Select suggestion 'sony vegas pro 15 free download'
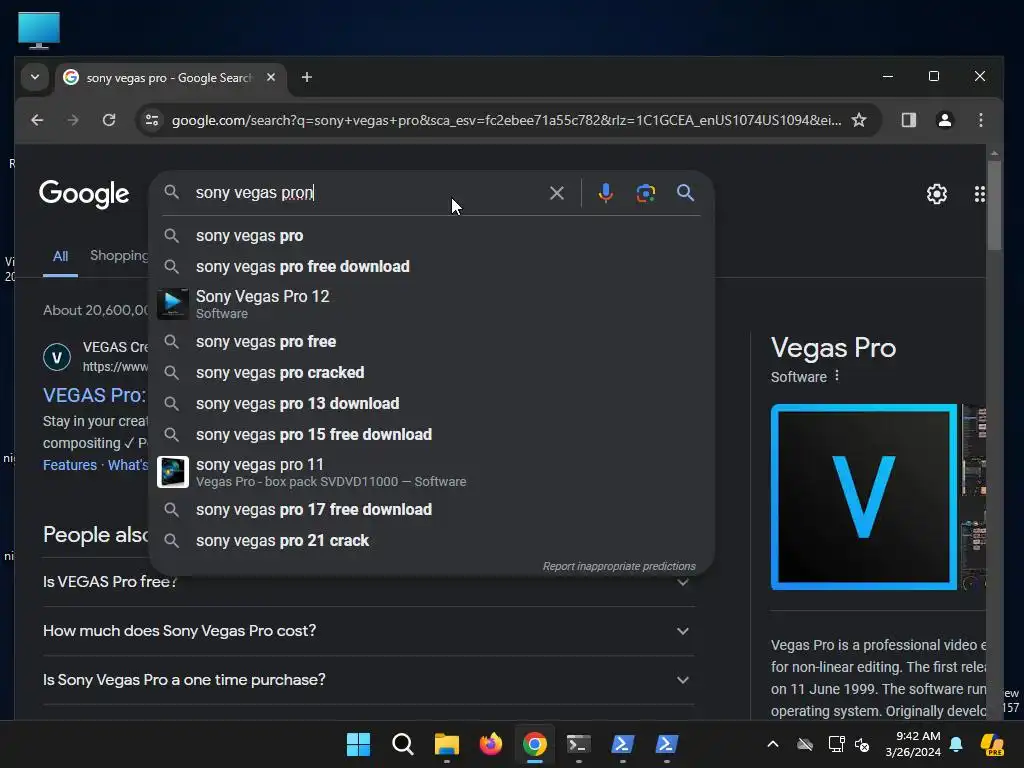 pyautogui.click(x=431, y=435)
